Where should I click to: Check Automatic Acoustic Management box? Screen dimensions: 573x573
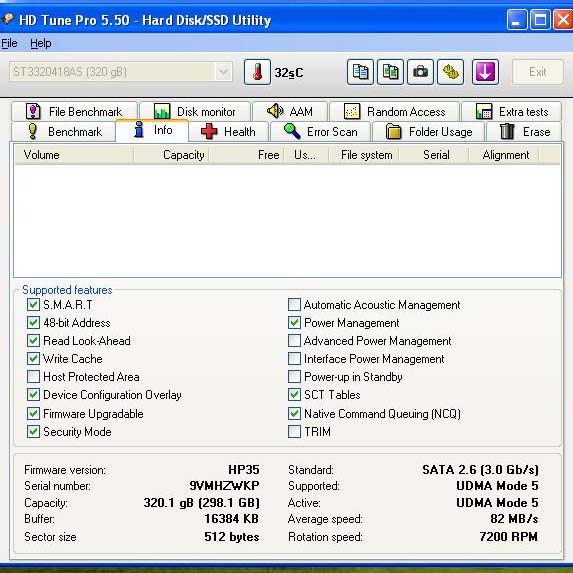(x=294, y=304)
